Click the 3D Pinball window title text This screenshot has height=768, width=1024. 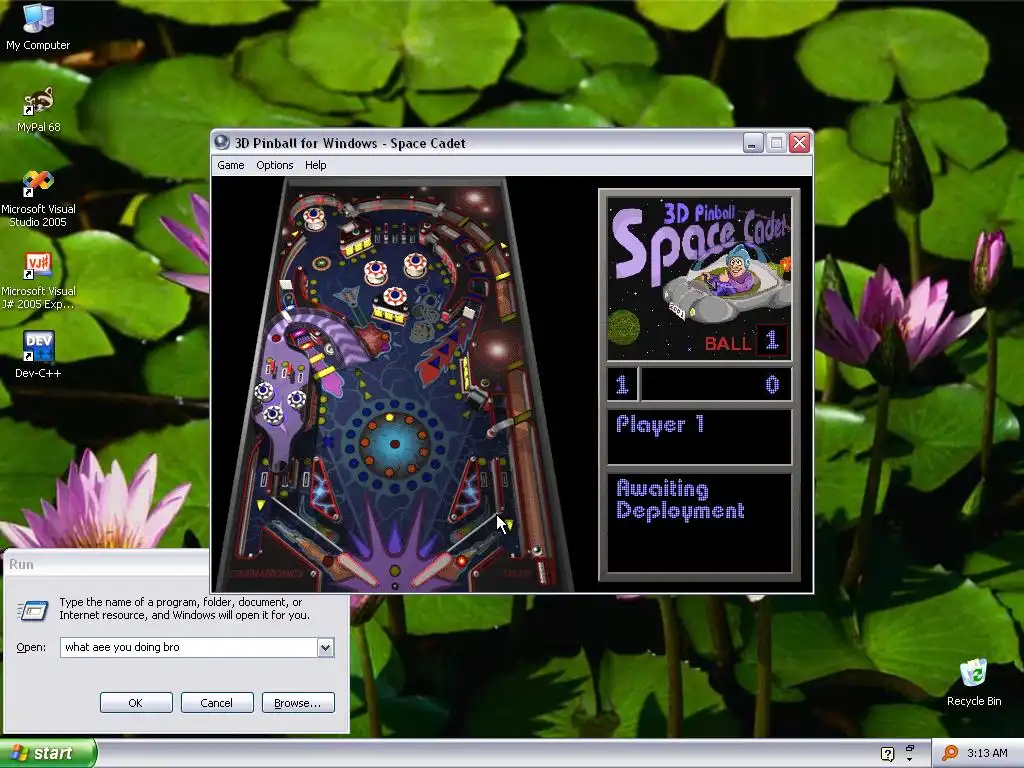pyautogui.click(x=350, y=143)
